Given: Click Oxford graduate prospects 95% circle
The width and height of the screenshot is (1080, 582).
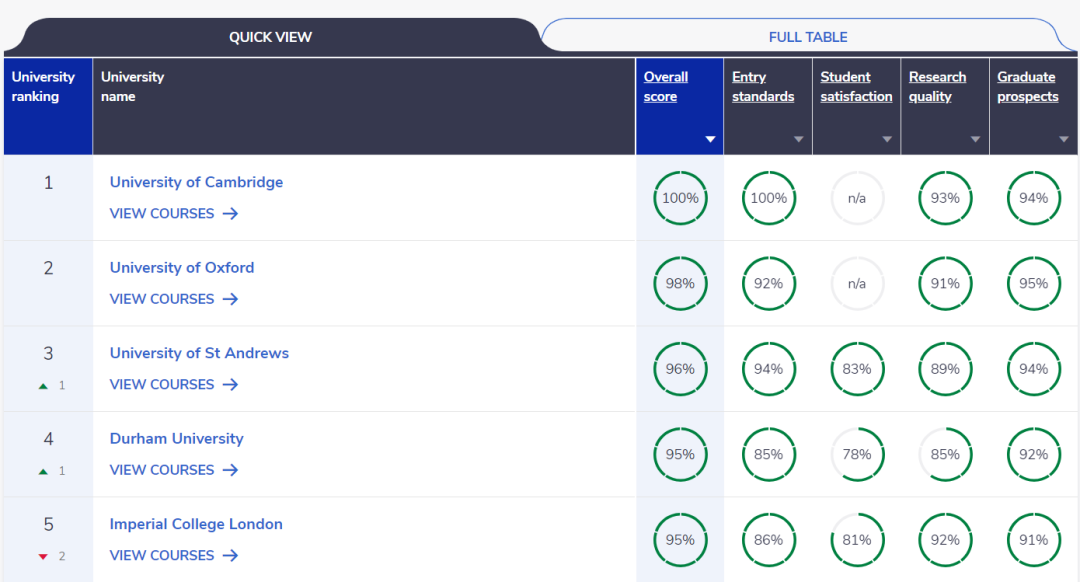Looking at the screenshot, I should [1034, 283].
